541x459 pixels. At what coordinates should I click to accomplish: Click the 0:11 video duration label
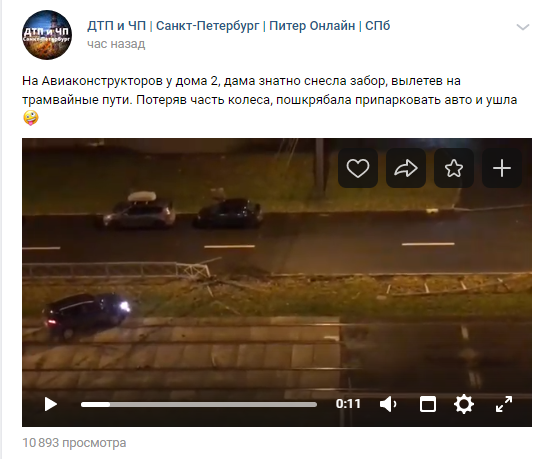(x=348, y=404)
